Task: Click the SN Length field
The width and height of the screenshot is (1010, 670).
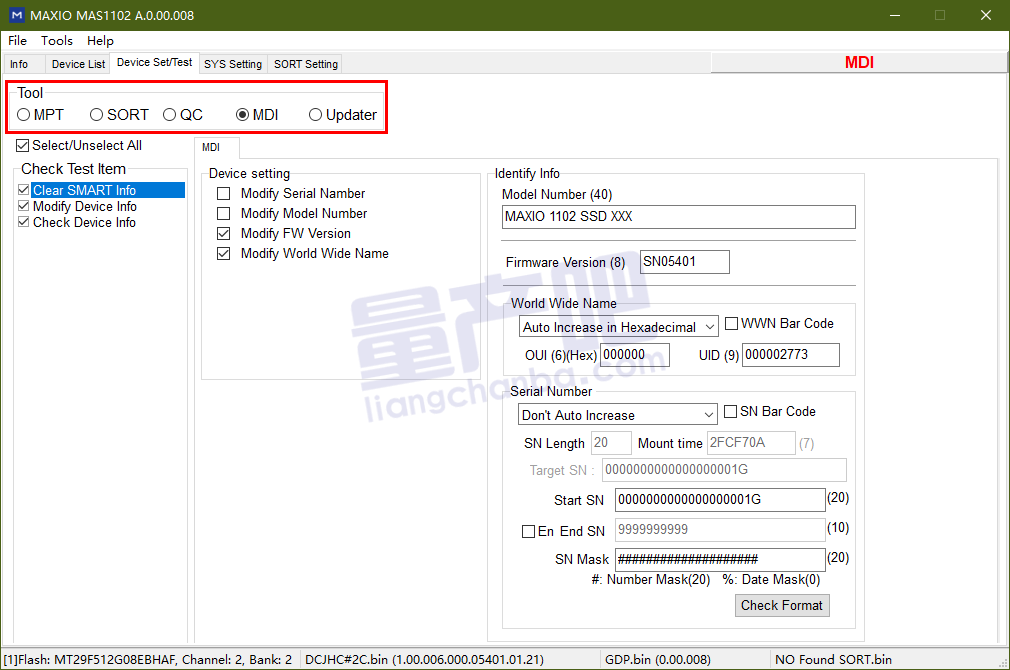Action: (x=611, y=443)
